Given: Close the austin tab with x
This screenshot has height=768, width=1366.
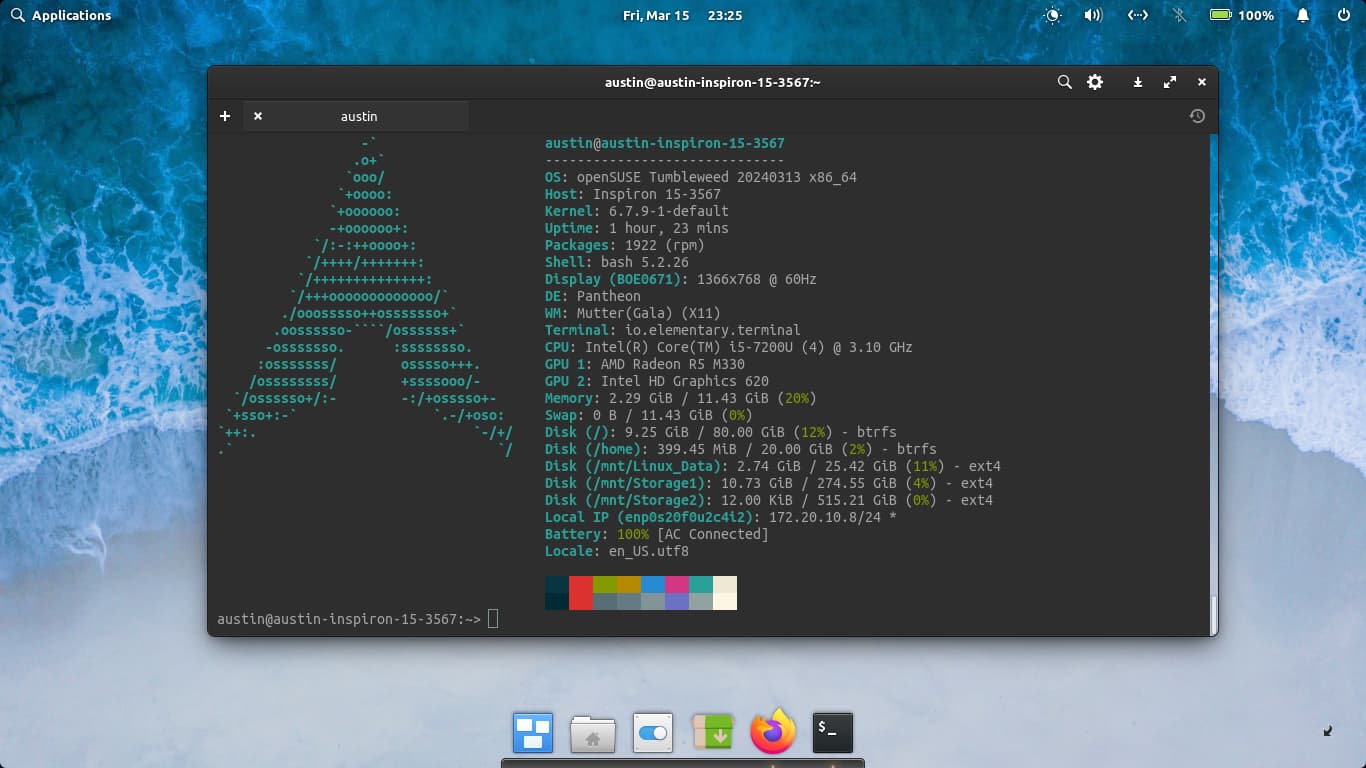Looking at the screenshot, I should coord(258,116).
